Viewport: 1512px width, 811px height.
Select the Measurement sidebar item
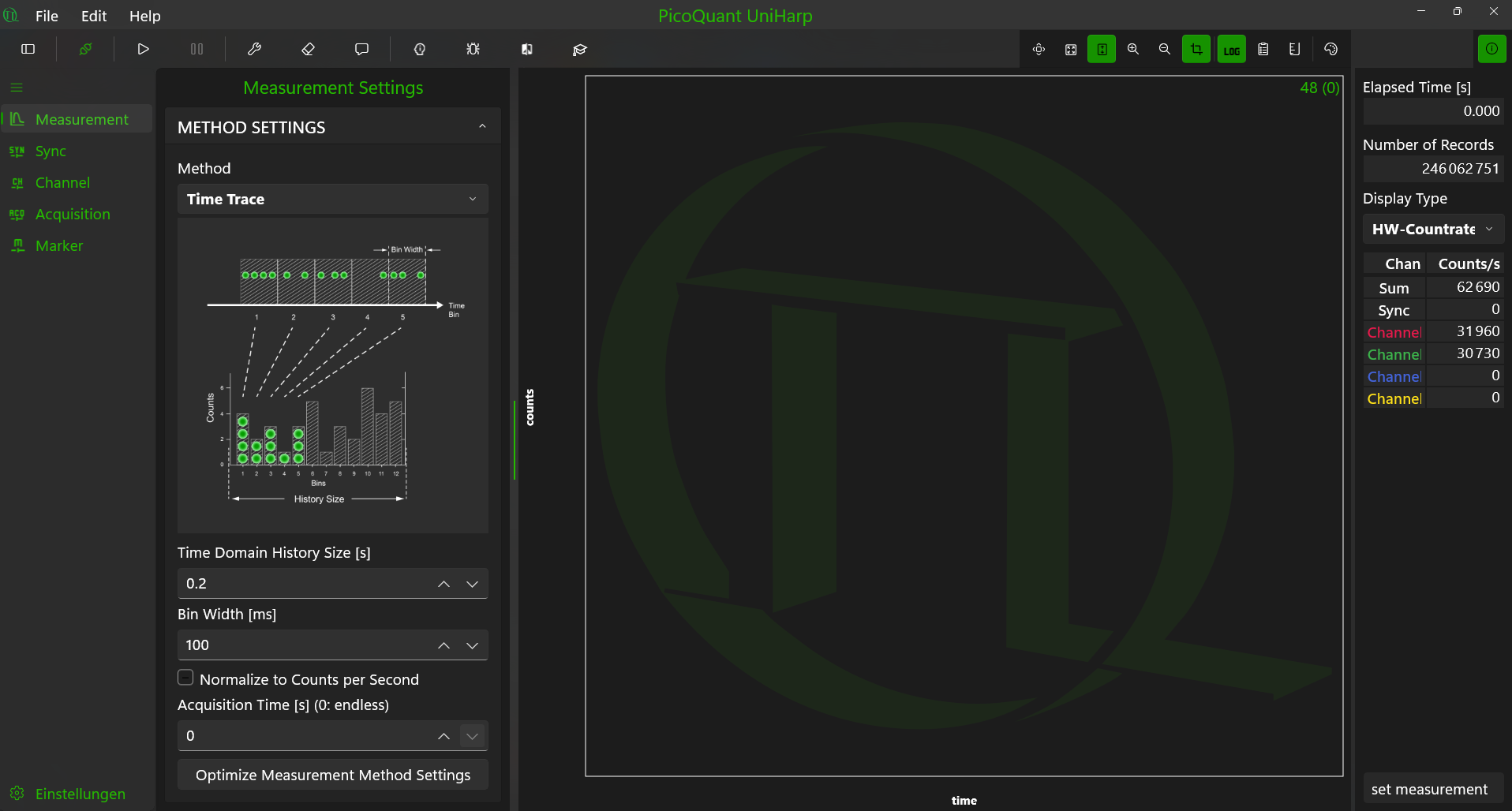[77, 119]
